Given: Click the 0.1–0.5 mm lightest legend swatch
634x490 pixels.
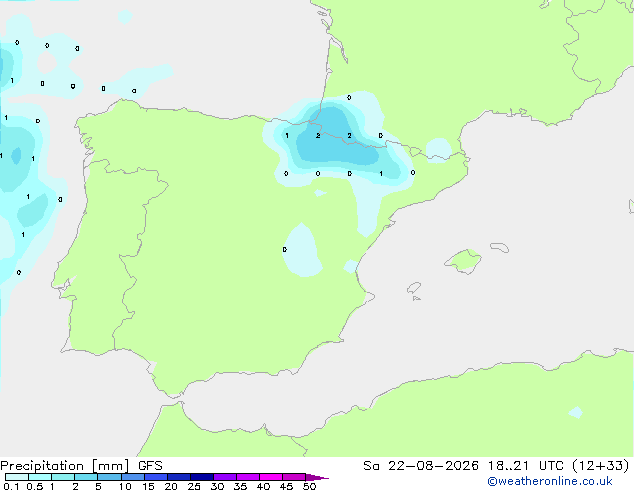Looking at the screenshot, I should tap(17, 477).
